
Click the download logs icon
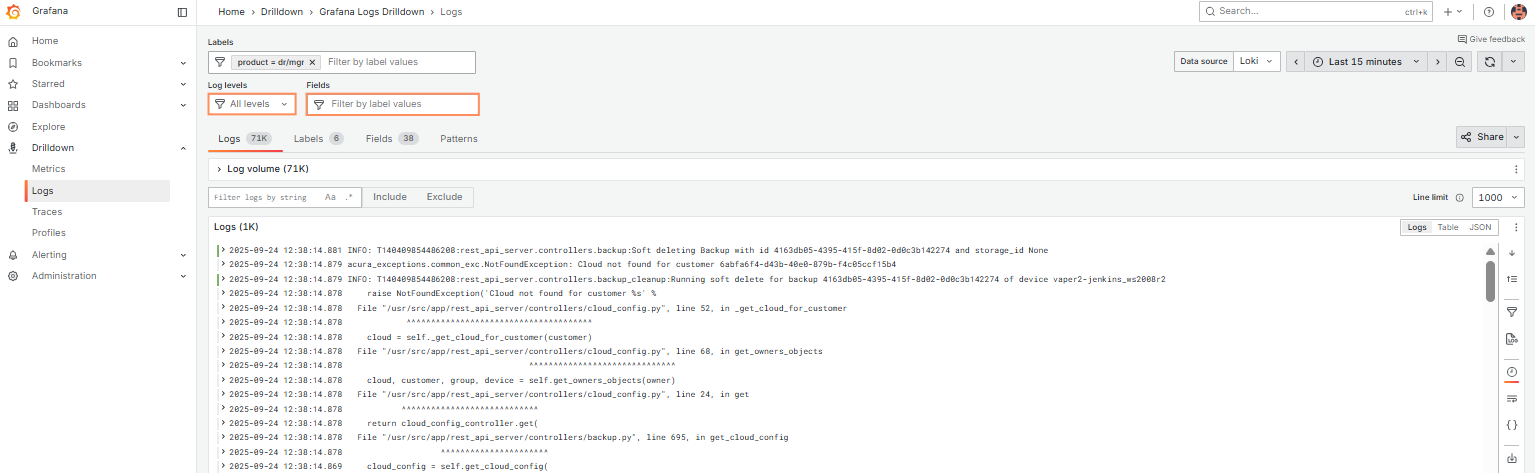point(1511,459)
